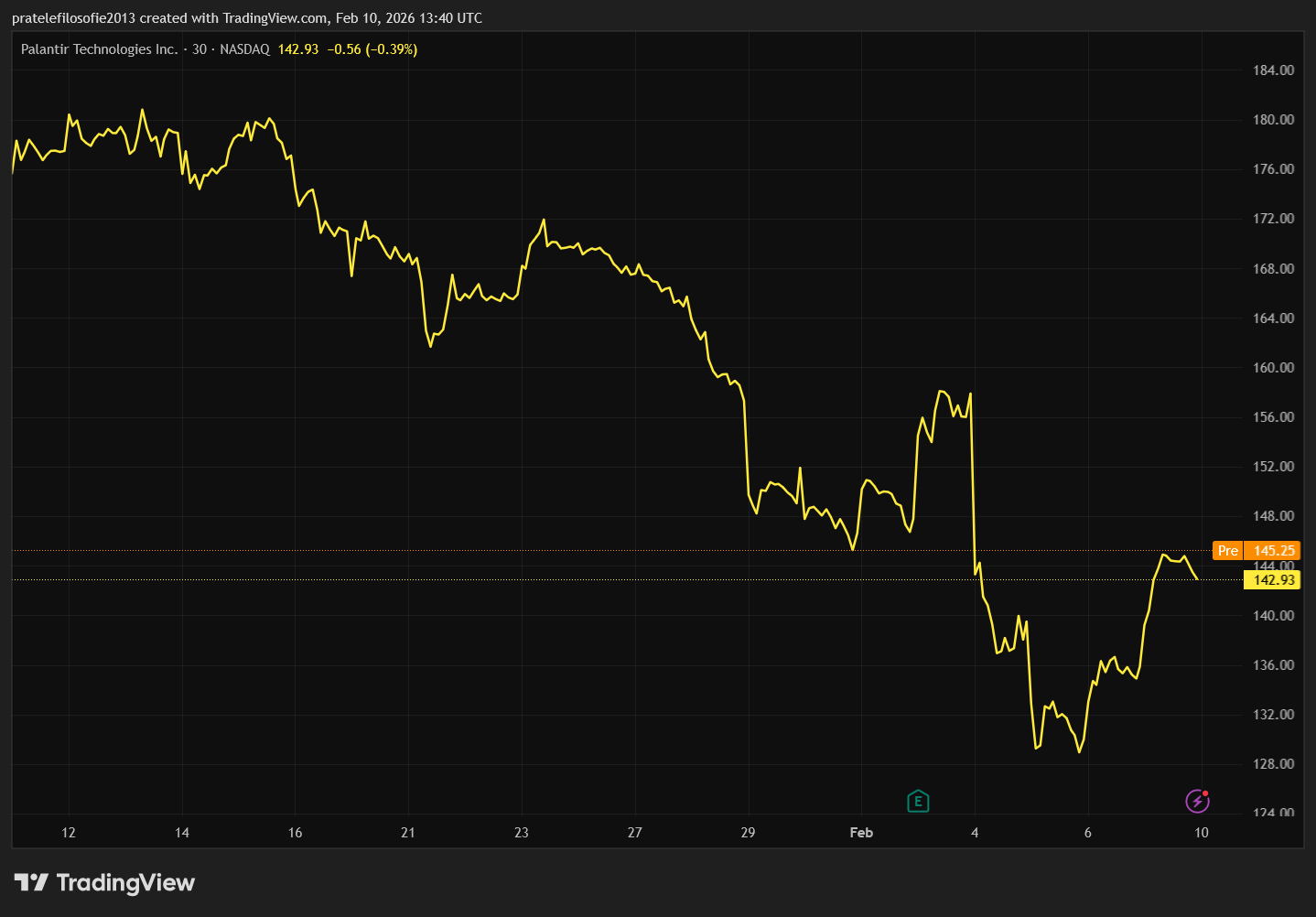Click the 128.00 price axis label

1274,764
